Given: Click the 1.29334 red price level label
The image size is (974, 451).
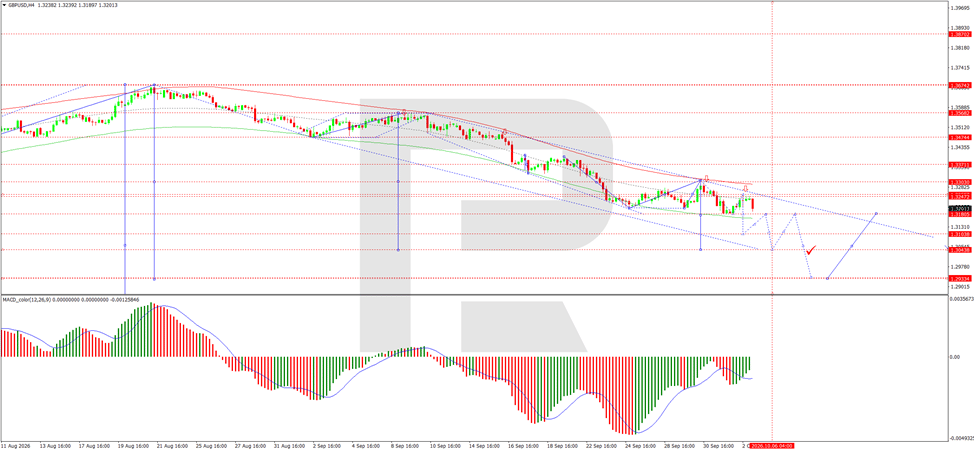Looking at the screenshot, I should click(x=960, y=278).
